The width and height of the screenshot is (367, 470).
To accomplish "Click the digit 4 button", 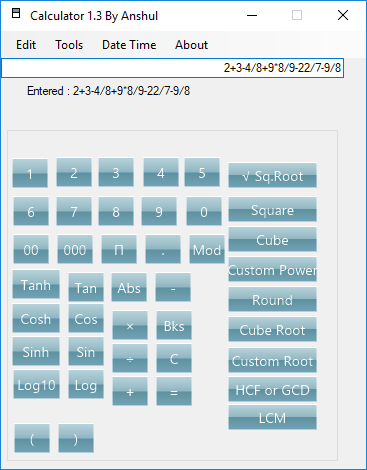I will point(161,172).
